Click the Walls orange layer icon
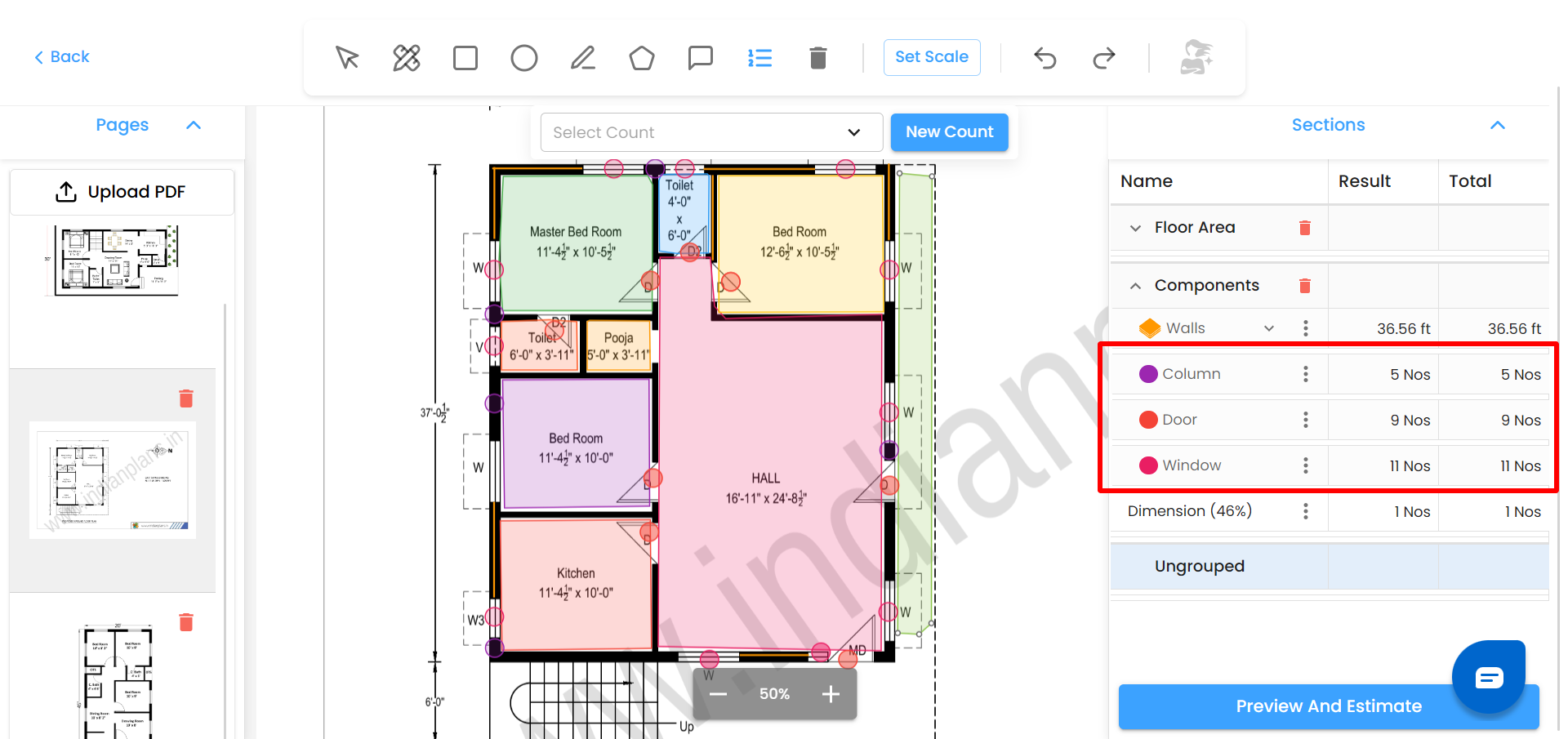This screenshot has height=739, width=1568. coord(1150,328)
